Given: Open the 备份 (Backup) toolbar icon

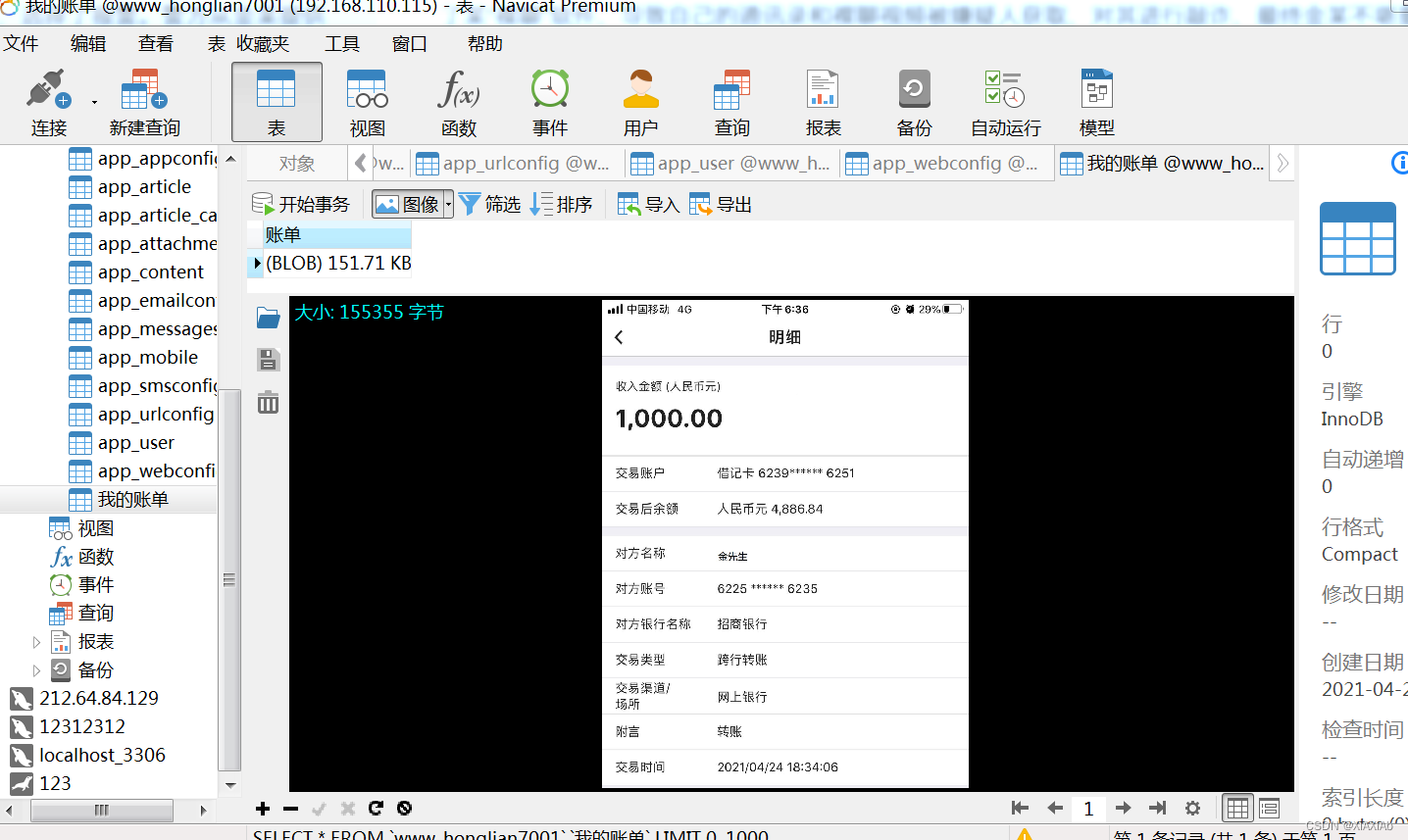Looking at the screenshot, I should pos(915,103).
